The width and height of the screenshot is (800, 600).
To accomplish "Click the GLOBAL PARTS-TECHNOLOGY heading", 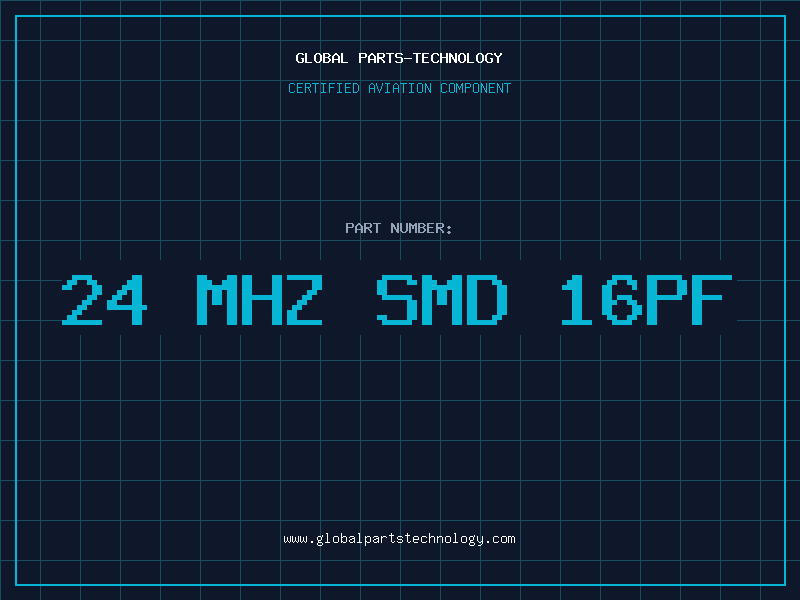I will tap(399, 58).
